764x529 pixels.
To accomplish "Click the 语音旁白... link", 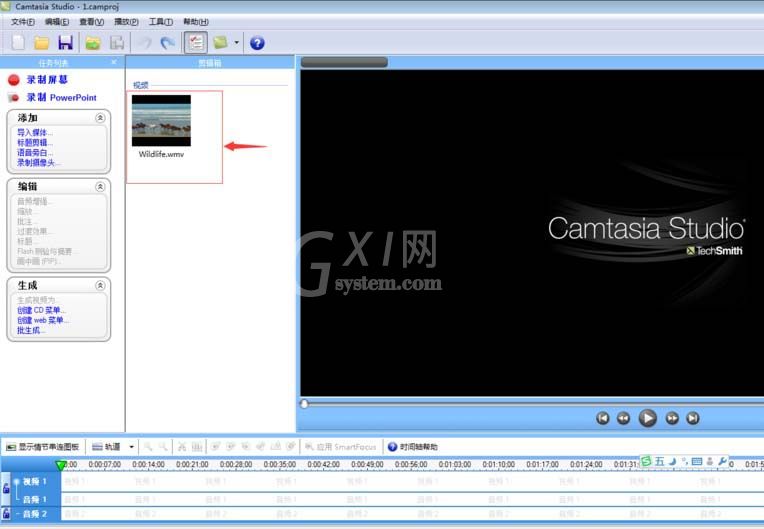I will 35,152.
